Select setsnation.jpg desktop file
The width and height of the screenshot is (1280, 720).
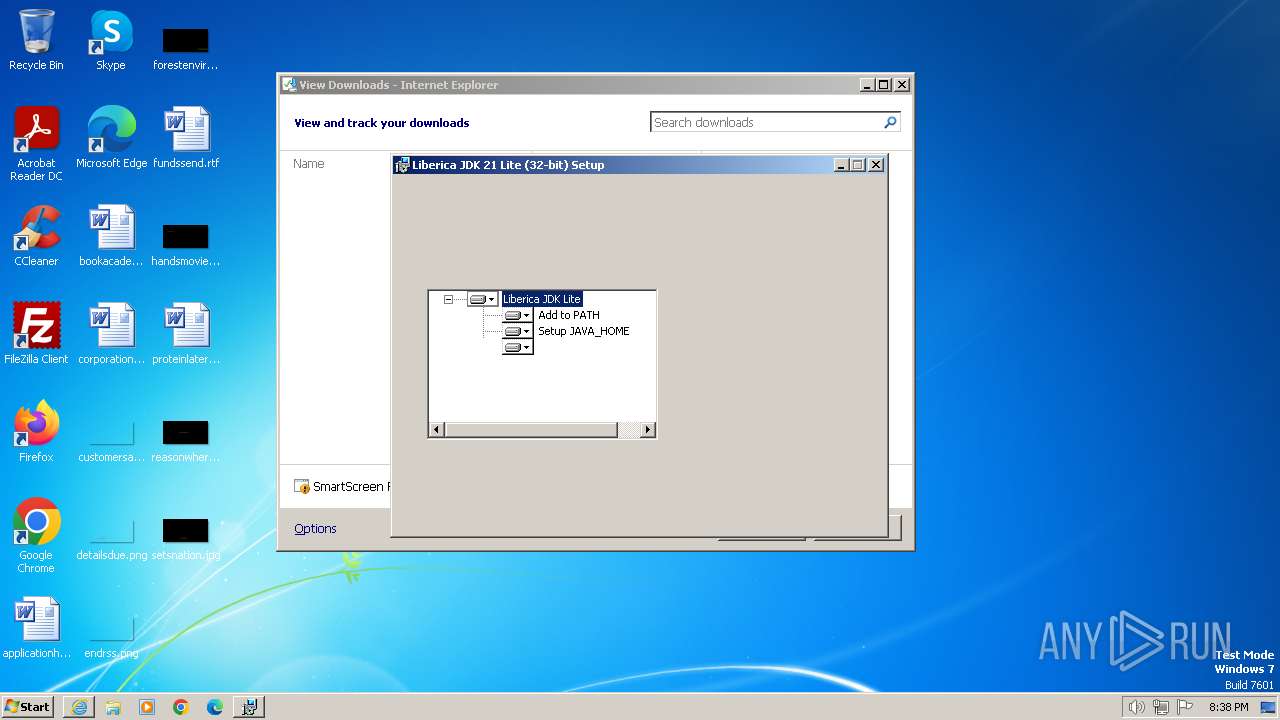coord(186,538)
